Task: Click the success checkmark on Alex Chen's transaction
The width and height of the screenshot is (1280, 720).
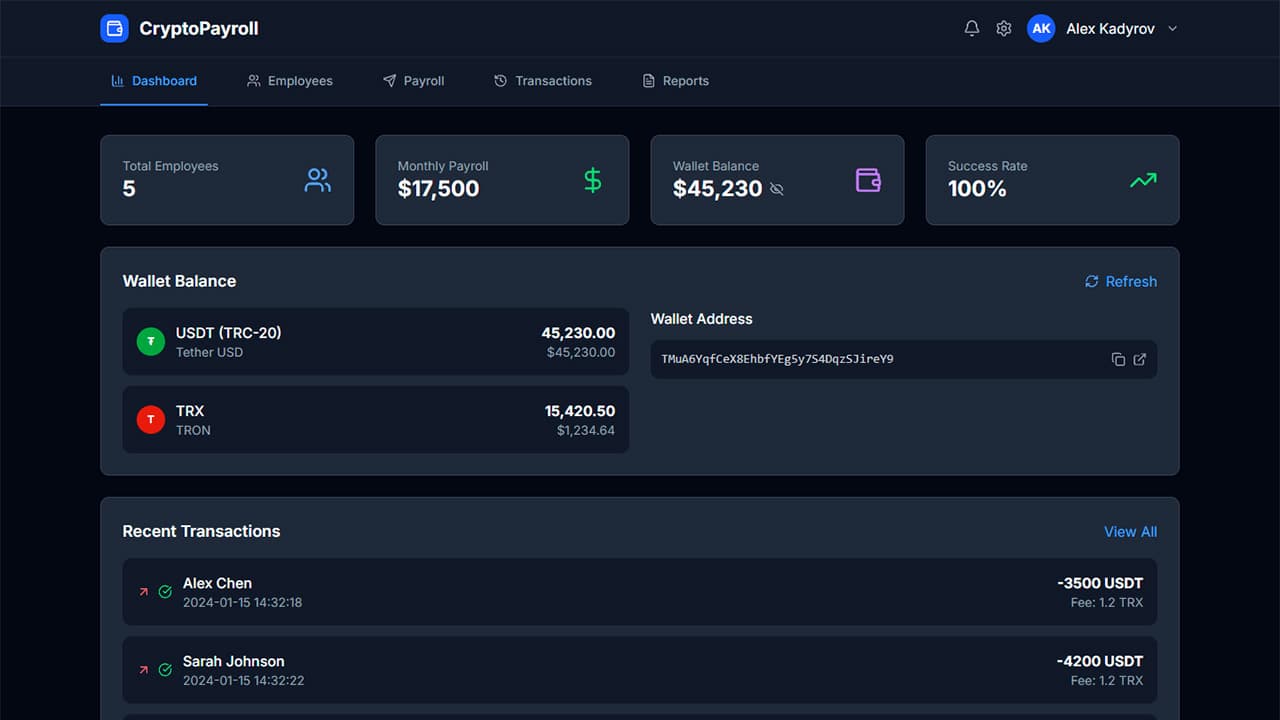Action: tap(165, 592)
